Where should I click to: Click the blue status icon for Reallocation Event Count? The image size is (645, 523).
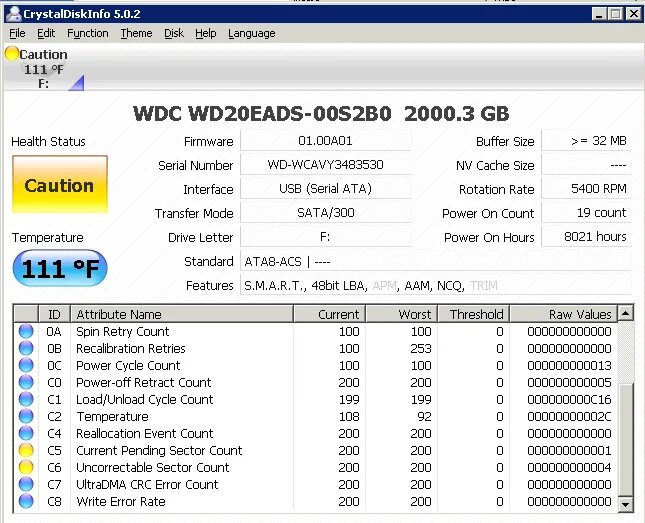(26, 433)
